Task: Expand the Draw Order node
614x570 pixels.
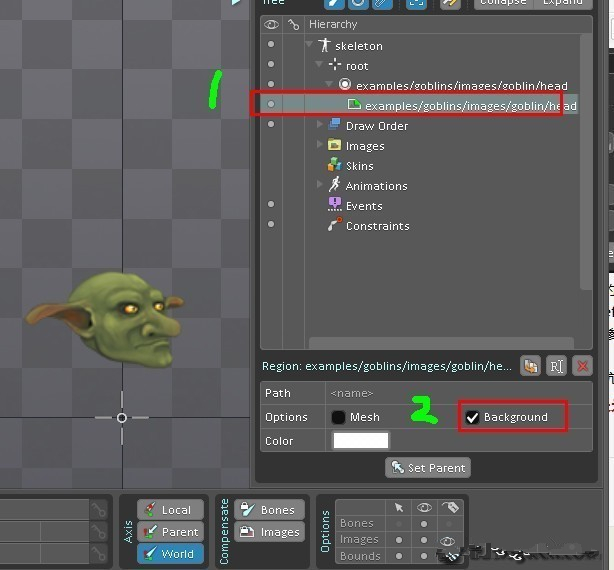Action: click(320, 124)
